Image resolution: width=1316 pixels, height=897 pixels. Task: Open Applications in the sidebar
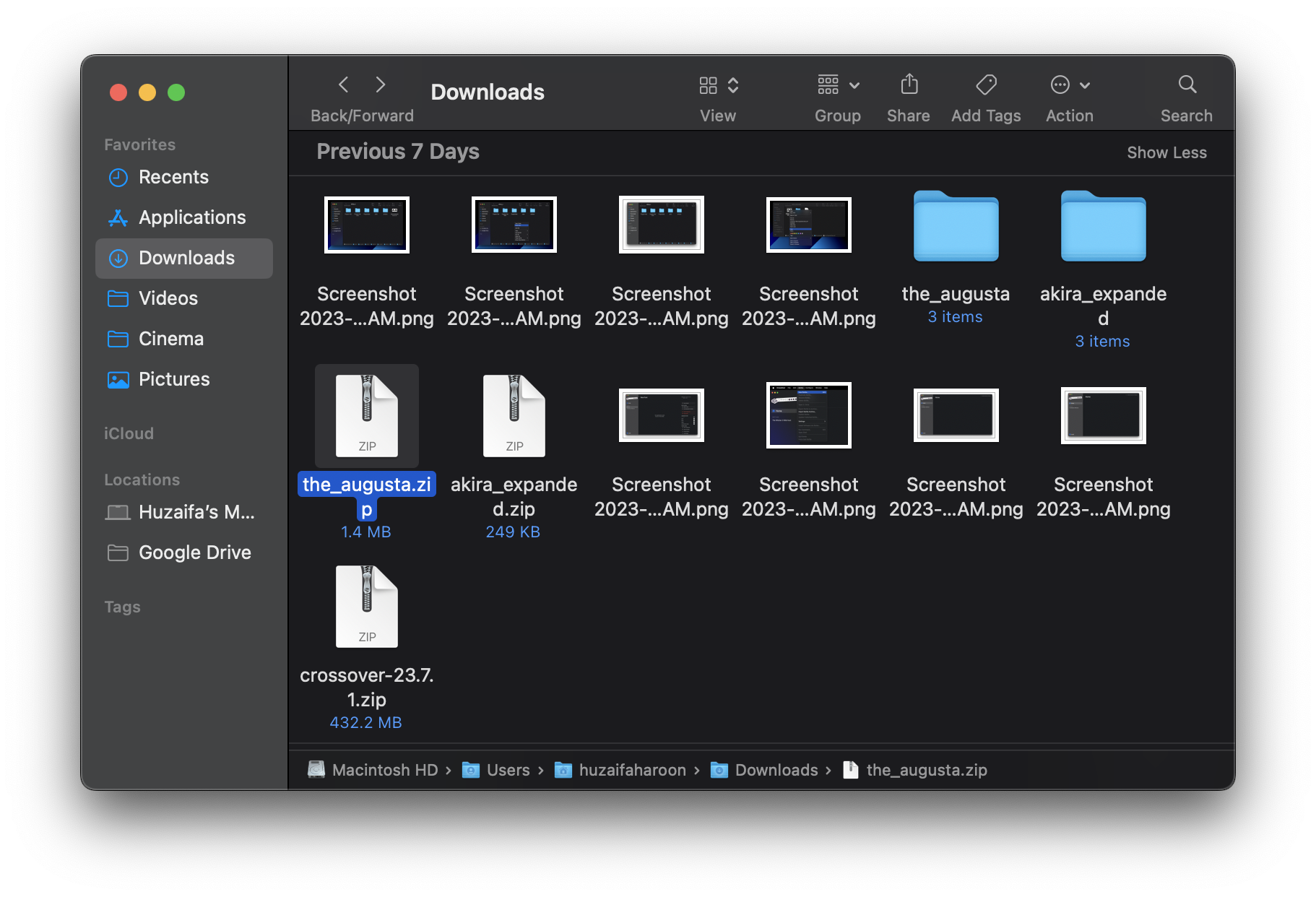(x=191, y=217)
